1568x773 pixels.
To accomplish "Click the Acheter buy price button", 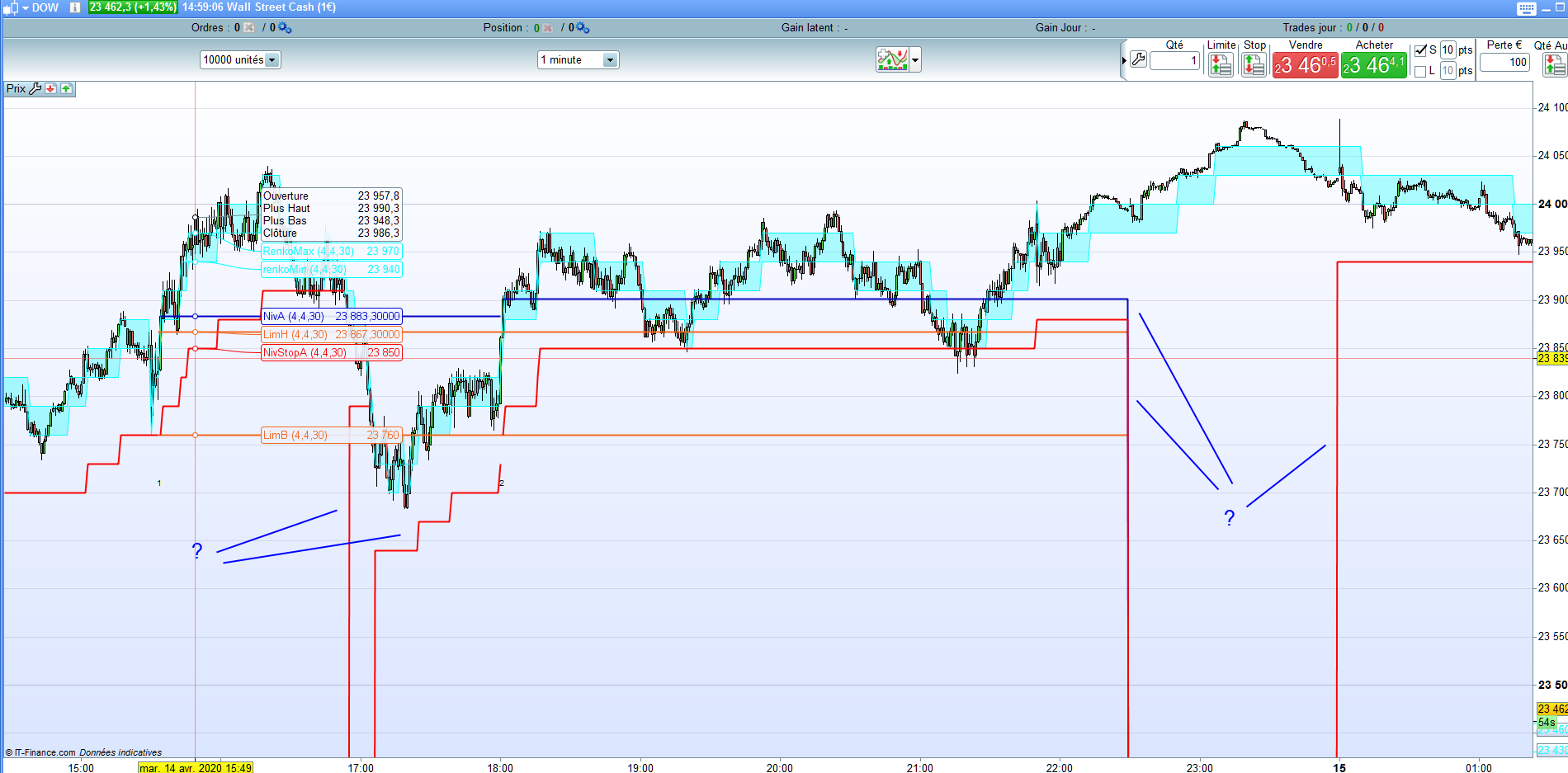I will 1374,65.
